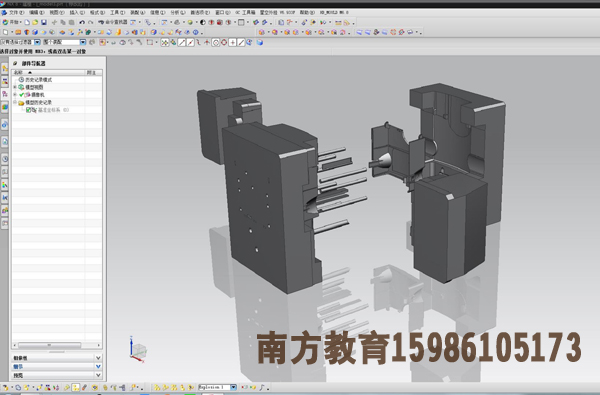Open the 帮助 (Help) menu
Screen dimensions: 600x395
pyautogui.click(x=307, y=13)
